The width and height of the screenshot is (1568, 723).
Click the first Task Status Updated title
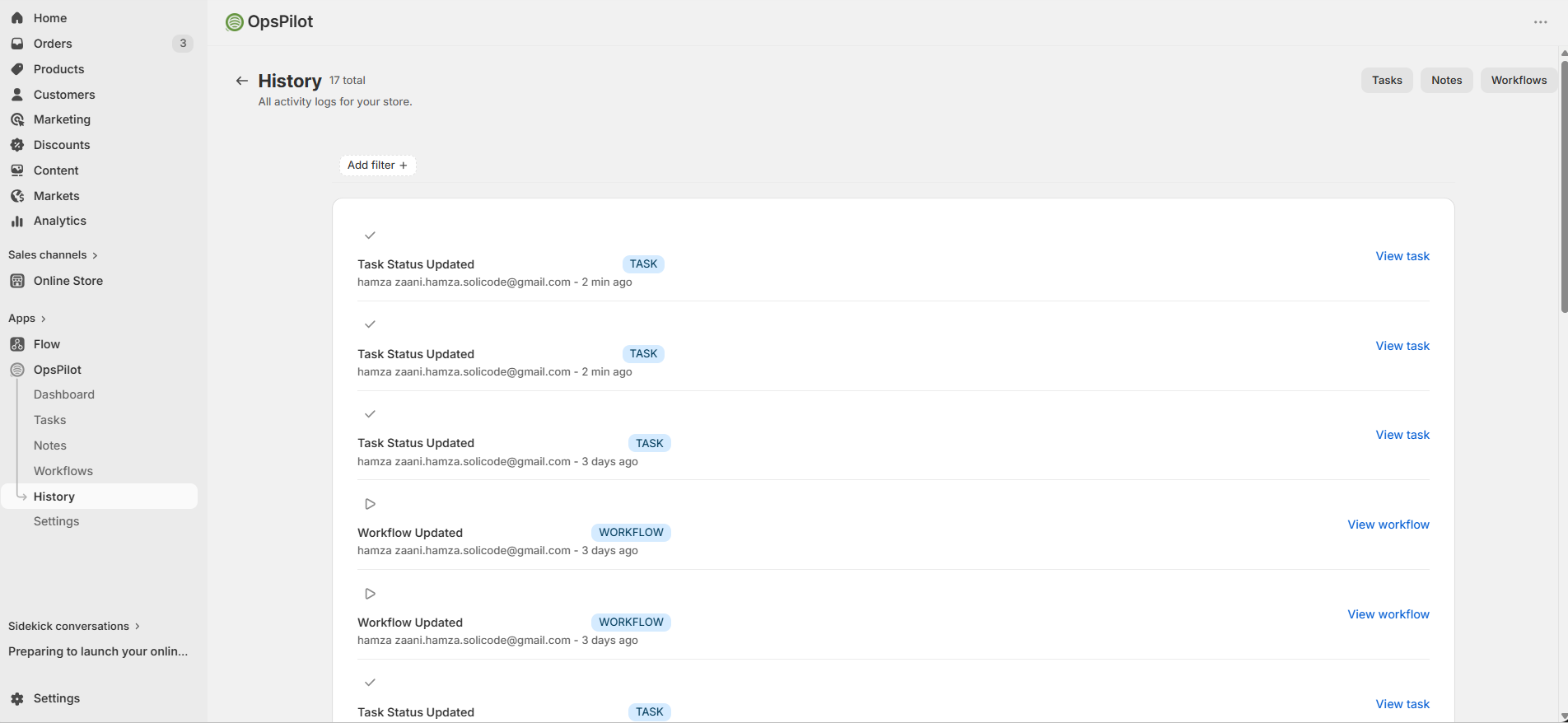[416, 264]
